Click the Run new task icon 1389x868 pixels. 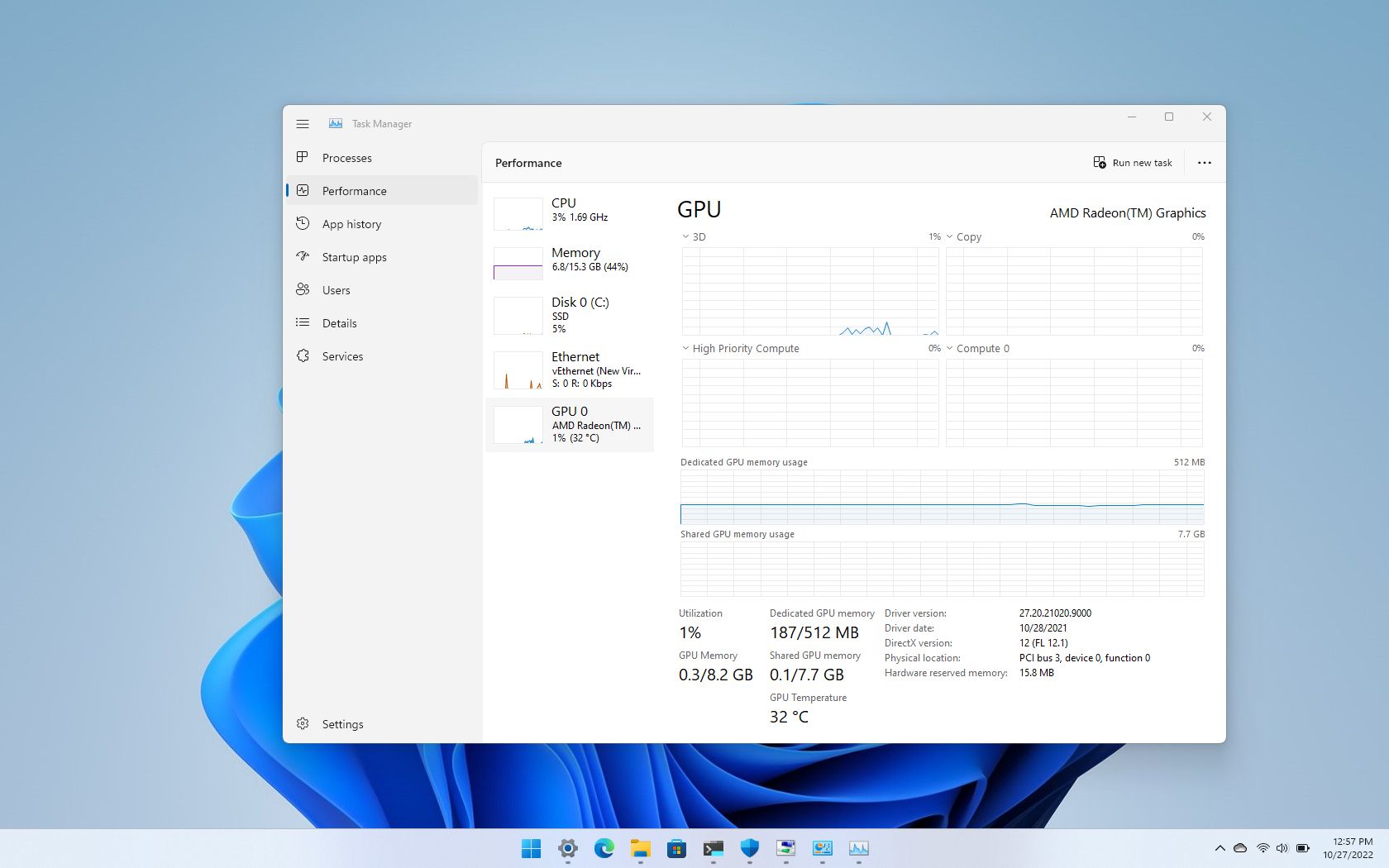coord(1100,162)
